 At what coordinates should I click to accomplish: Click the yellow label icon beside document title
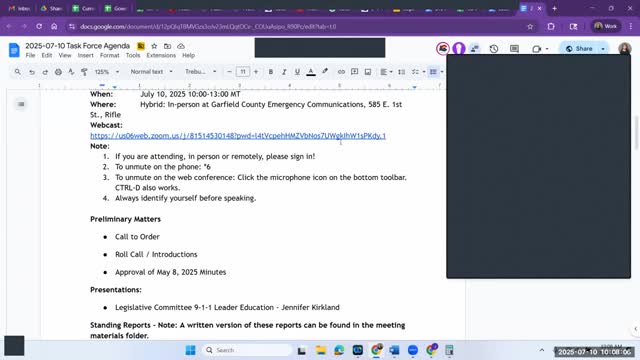[x=141, y=46]
